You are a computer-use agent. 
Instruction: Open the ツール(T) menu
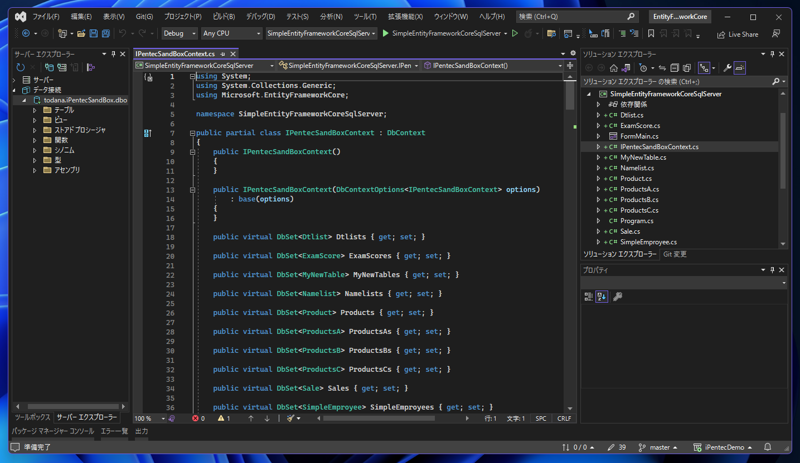coord(365,16)
